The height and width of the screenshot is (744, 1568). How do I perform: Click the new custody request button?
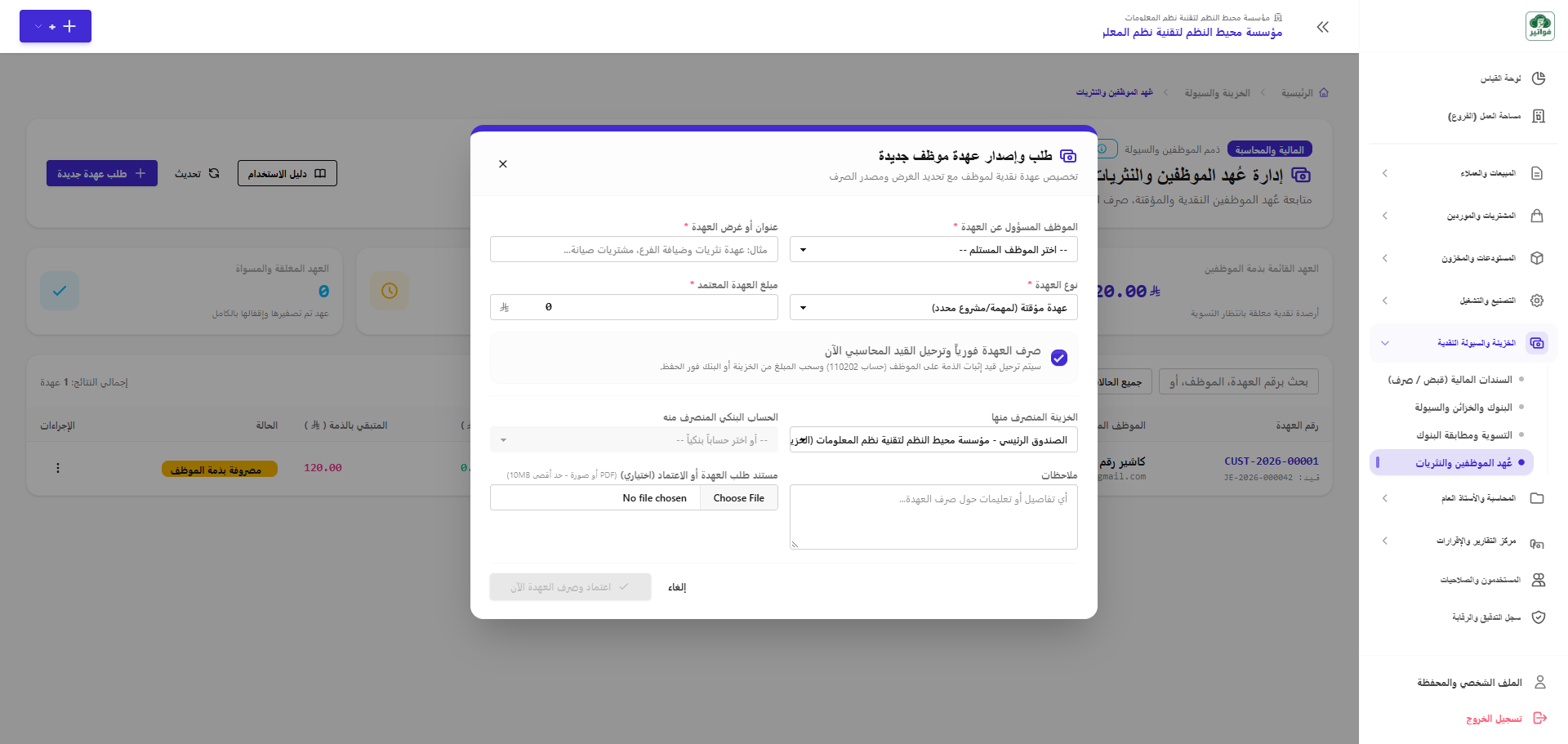(102, 173)
